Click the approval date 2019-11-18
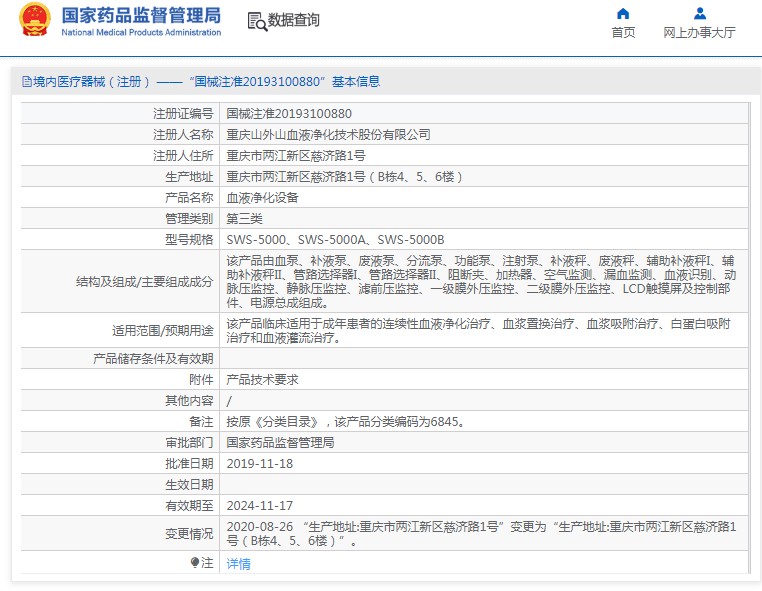762x591 pixels. click(260, 463)
